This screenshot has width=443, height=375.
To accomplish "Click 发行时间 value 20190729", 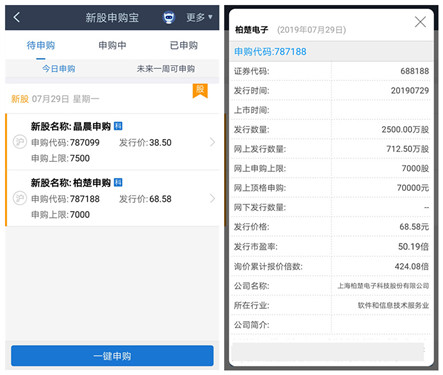I will click(x=410, y=91).
